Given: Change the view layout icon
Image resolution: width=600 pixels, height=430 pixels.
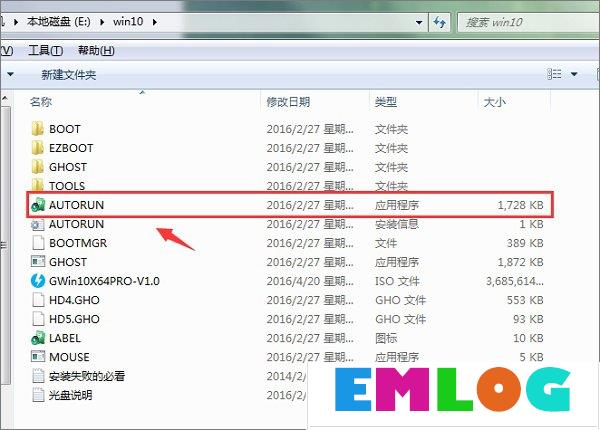Looking at the screenshot, I should point(554,74).
